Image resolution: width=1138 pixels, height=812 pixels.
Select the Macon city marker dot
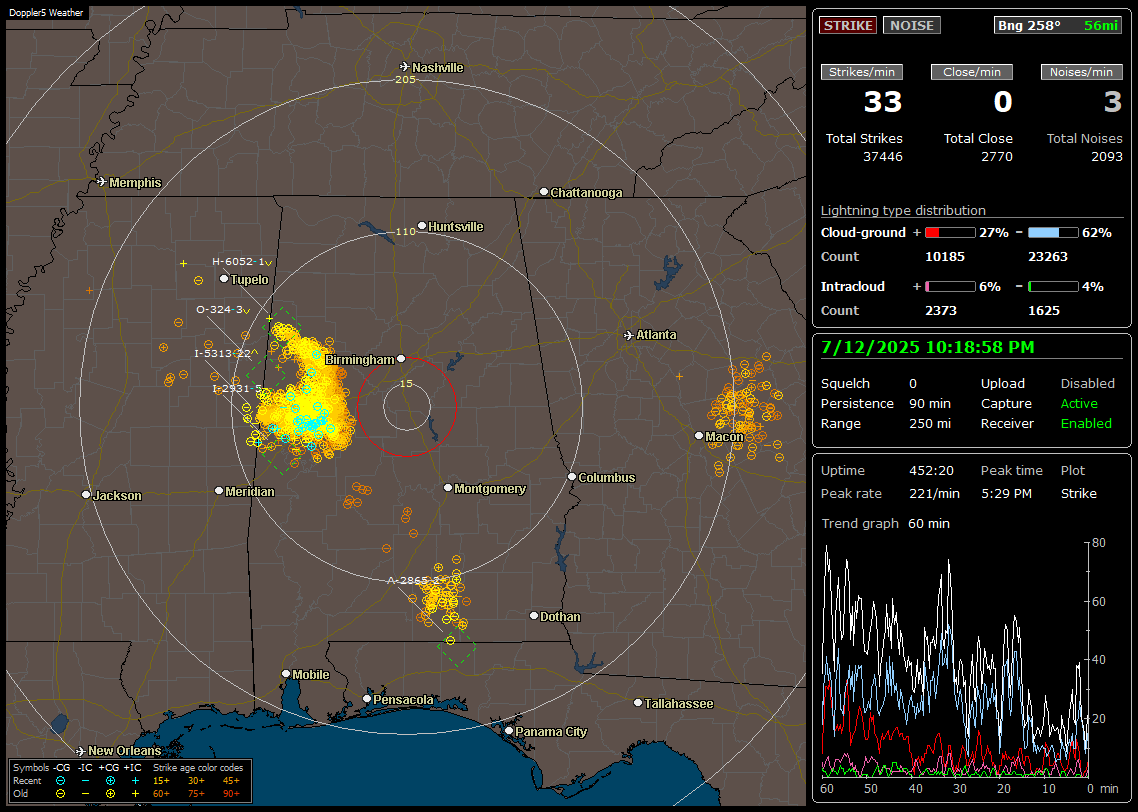tap(699, 435)
